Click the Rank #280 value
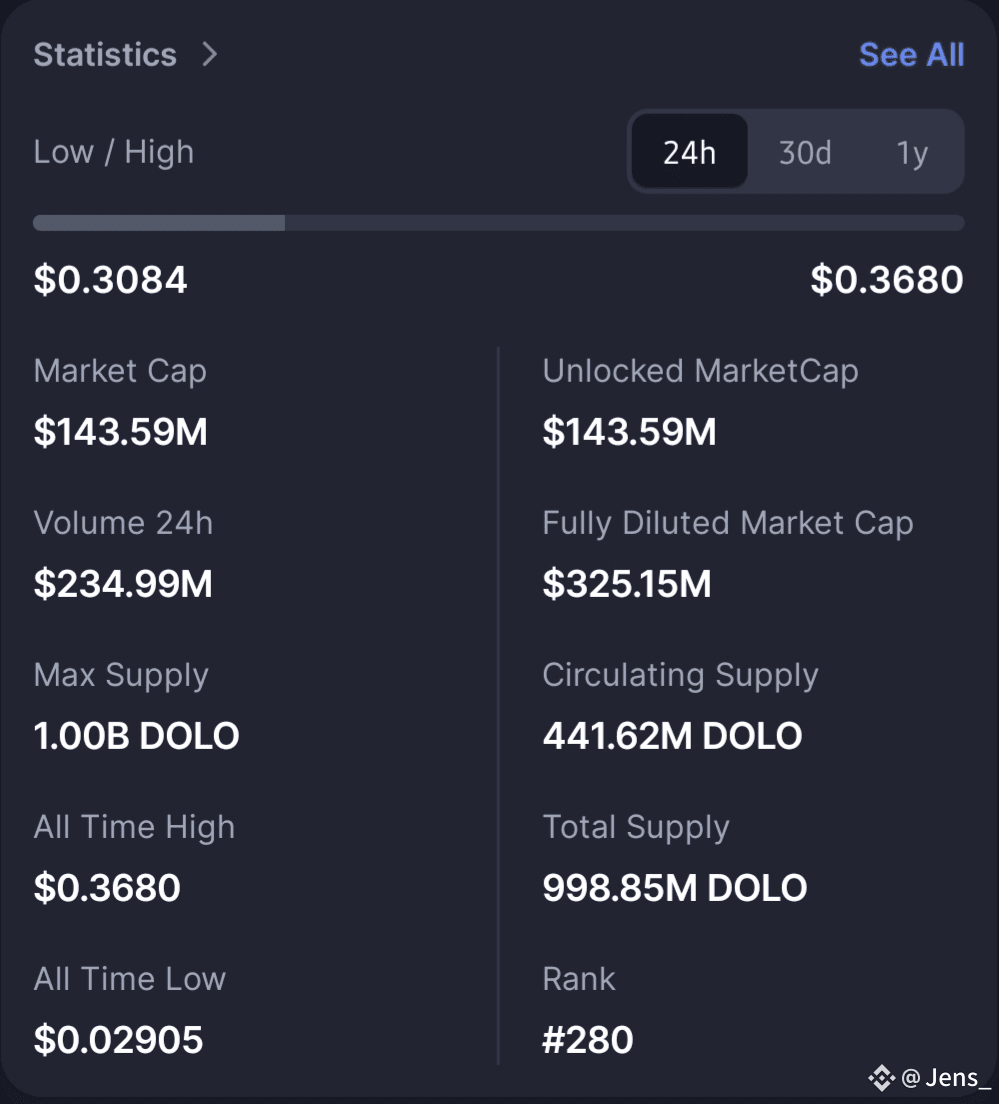 [587, 1040]
